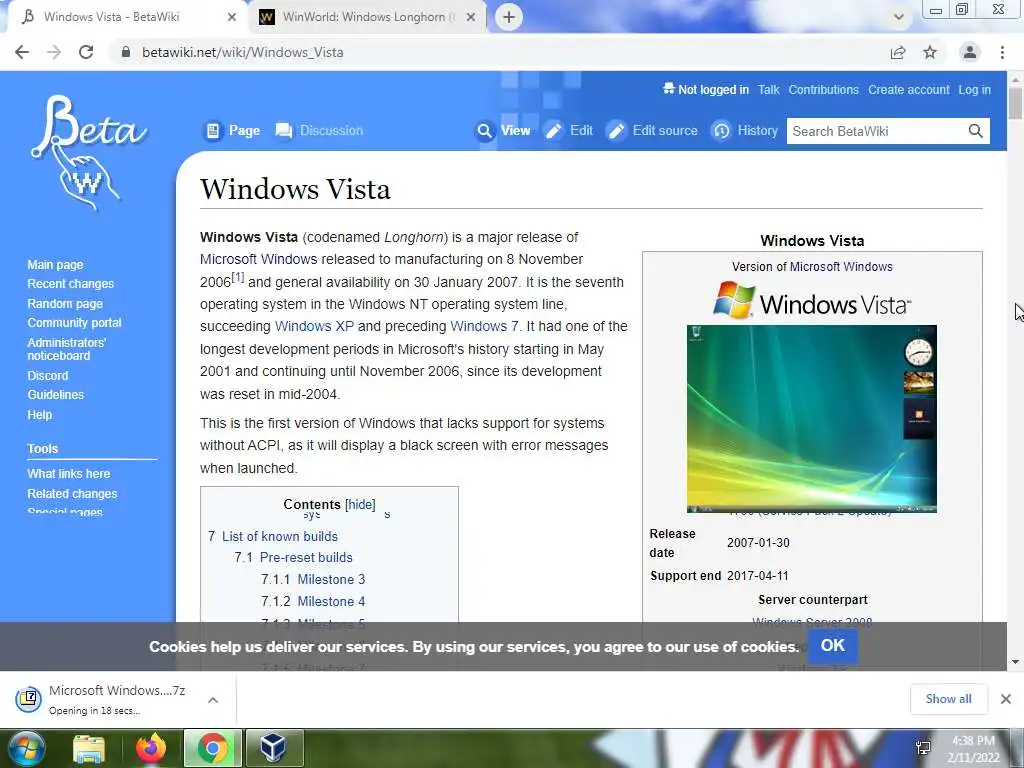Open the Community portal link
Image resolution: width=1024 pixels, height=768 pixels.
(x=74, y=323)
